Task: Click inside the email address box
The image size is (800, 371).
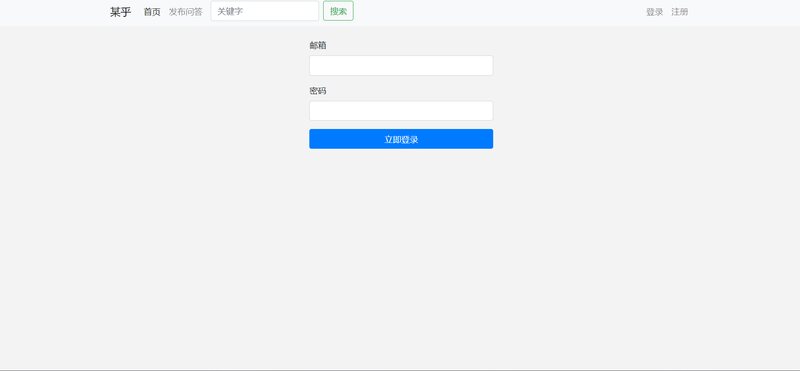Action: click(x=401, y=65)
